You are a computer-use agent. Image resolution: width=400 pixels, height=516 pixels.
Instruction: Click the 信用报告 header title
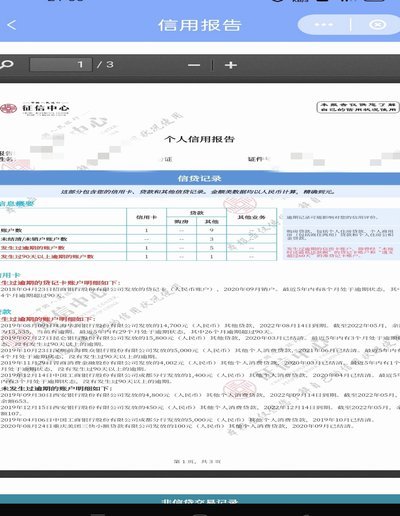tap(199, 25)
